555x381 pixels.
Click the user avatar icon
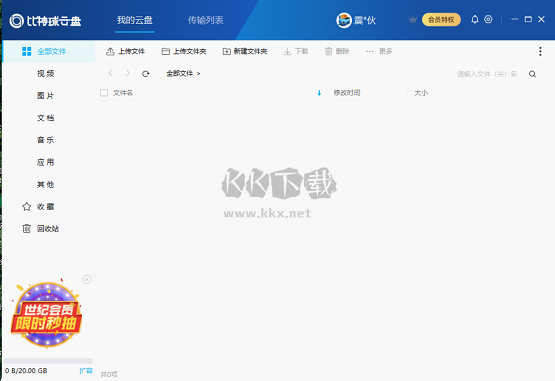[344, 20]
